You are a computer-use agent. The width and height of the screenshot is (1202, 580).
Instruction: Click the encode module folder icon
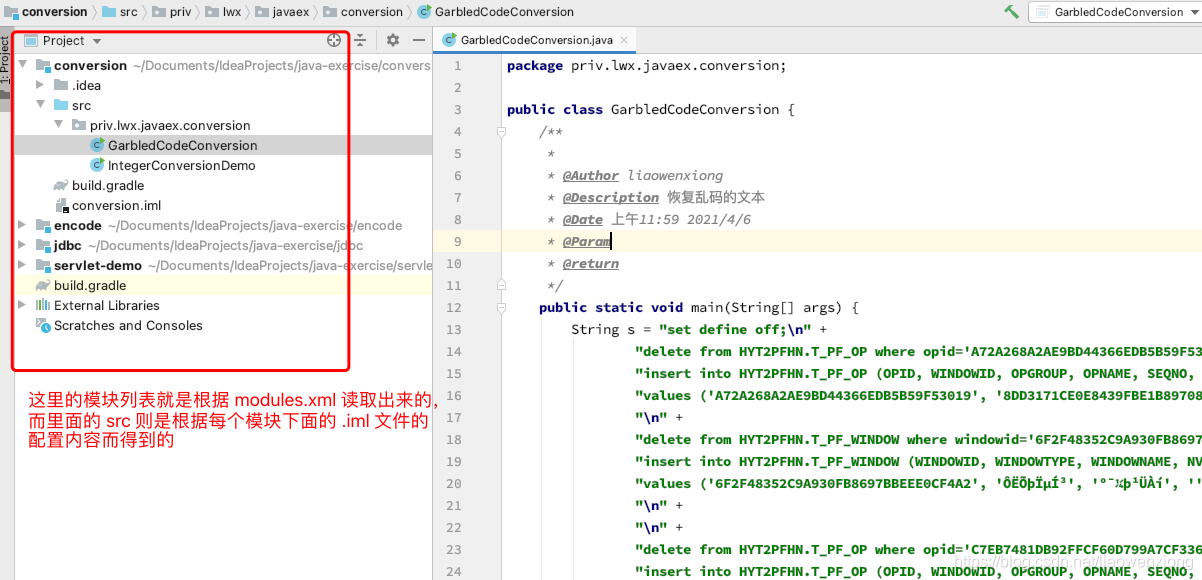(43, 225)
